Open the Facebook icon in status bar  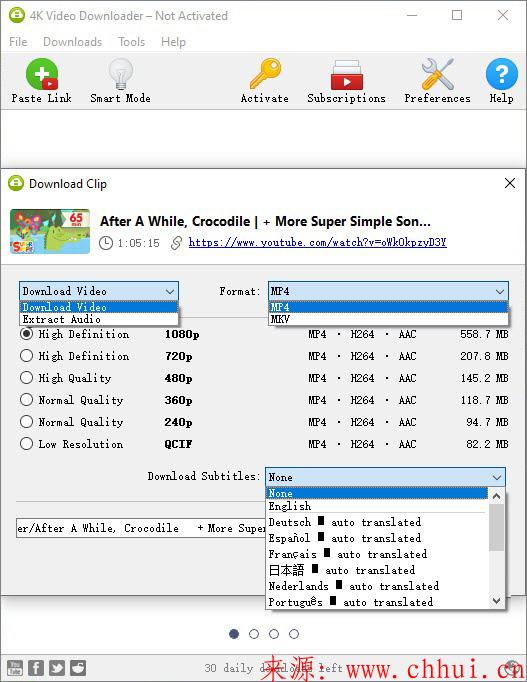pyautogui.click(x=36, y=668)
